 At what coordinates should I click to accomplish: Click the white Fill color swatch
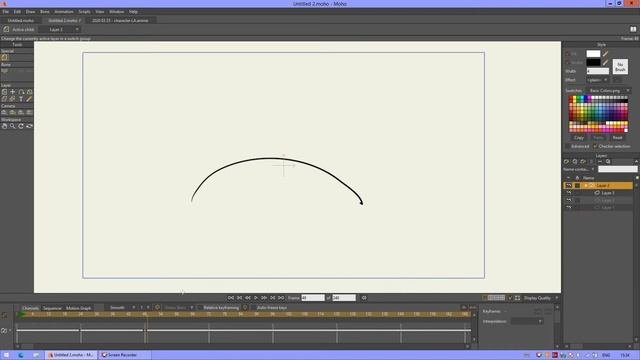[593, 53]
